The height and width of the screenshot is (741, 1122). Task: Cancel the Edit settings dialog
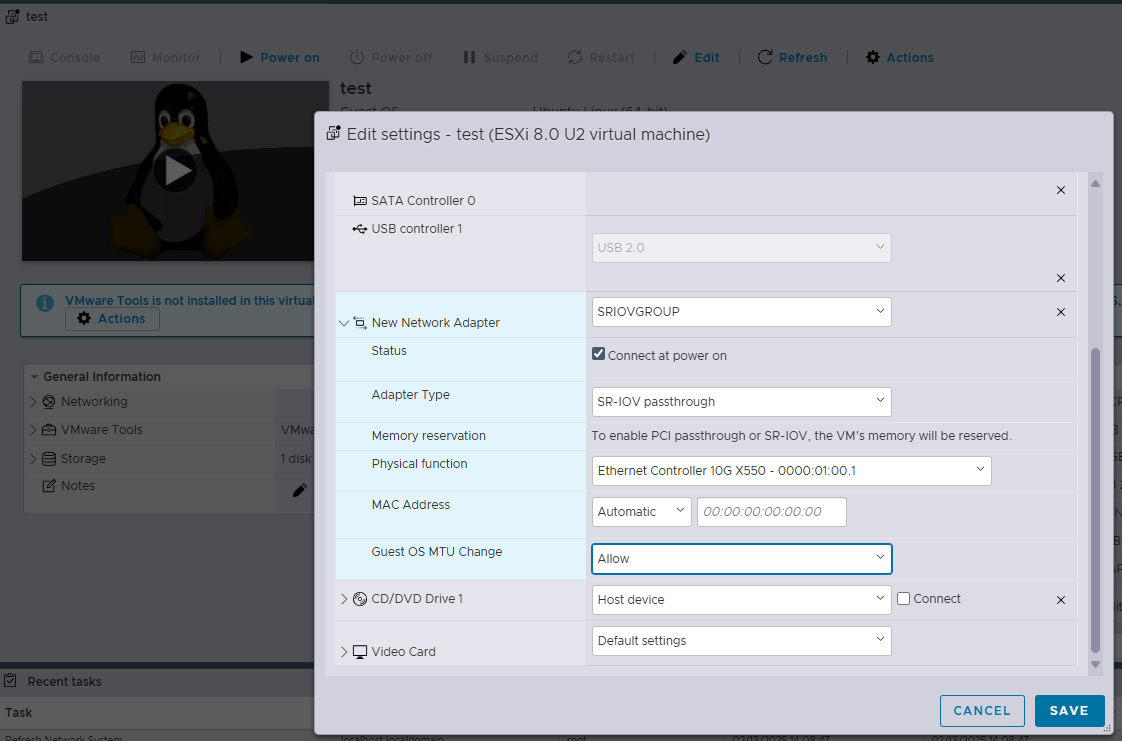tap(982, 711)
